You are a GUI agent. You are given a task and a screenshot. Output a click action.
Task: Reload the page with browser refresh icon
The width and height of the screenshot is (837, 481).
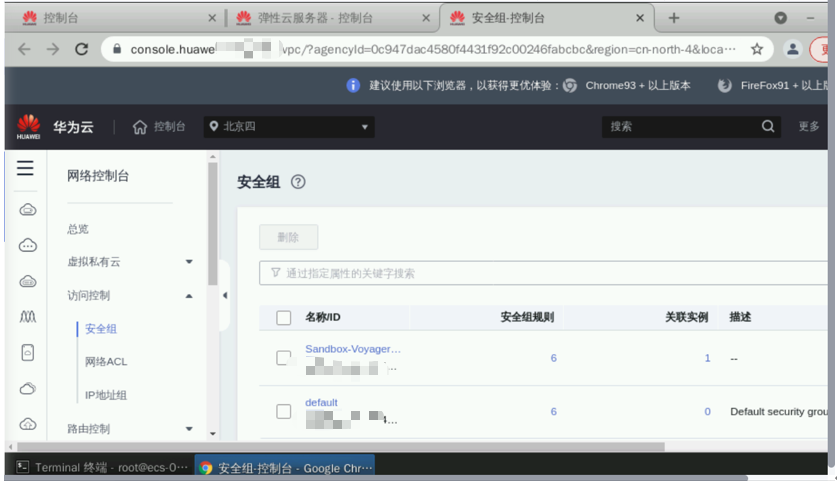82,49
